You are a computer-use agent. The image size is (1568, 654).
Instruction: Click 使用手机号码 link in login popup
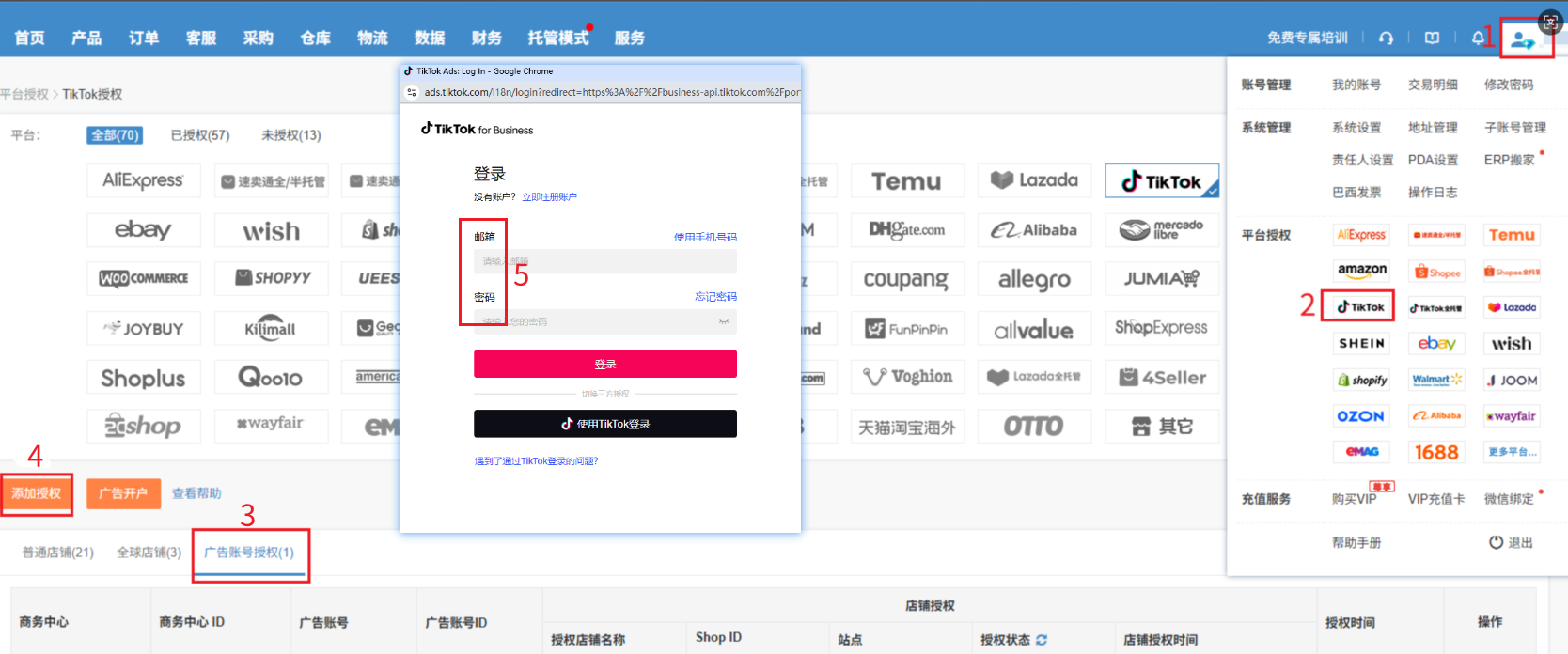click(x=706, y=238)
